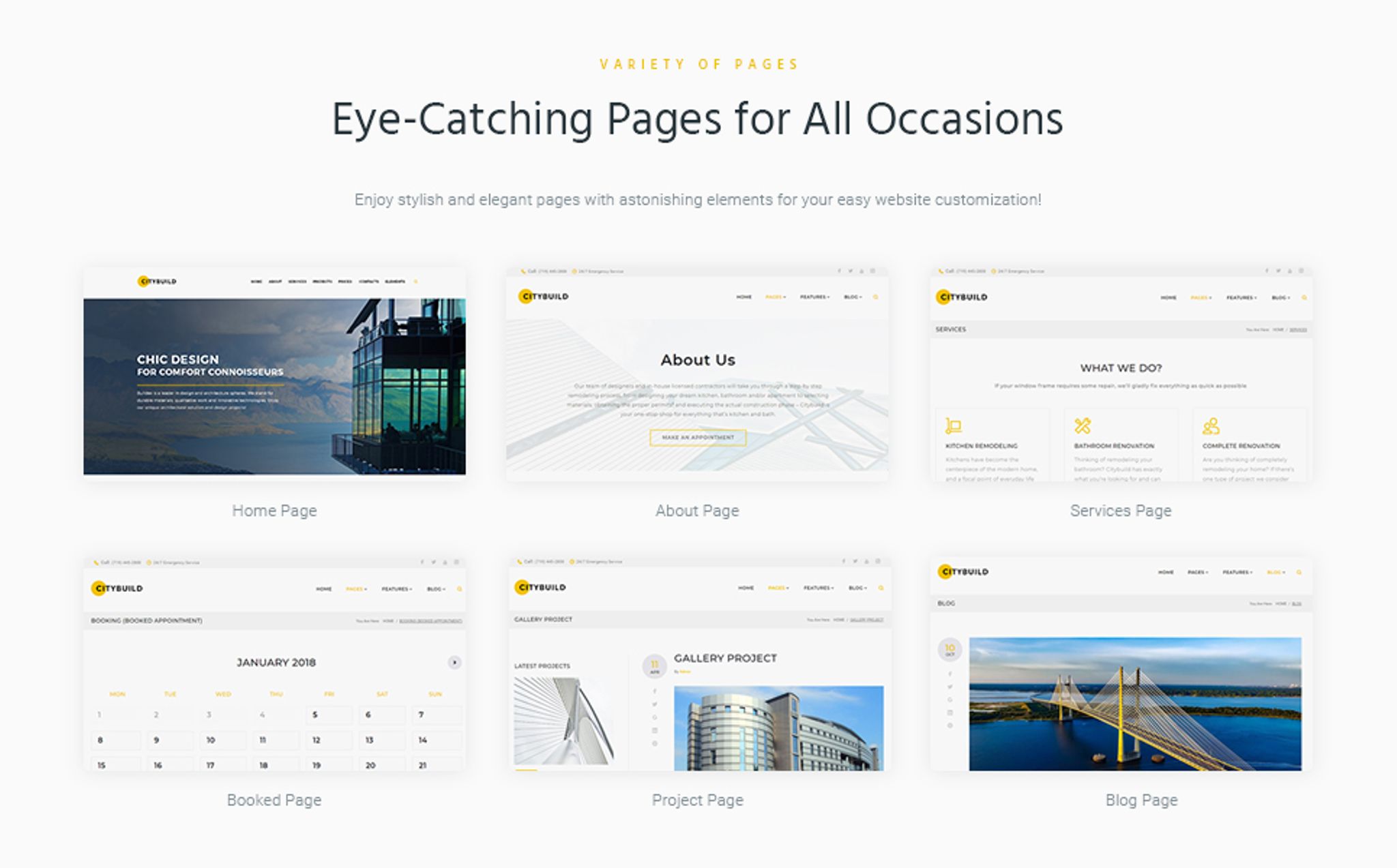This screenshot has width=1397, height=868.
Task: Click the Bathroom Renovation tools icon
Action: coord(1083,426)
